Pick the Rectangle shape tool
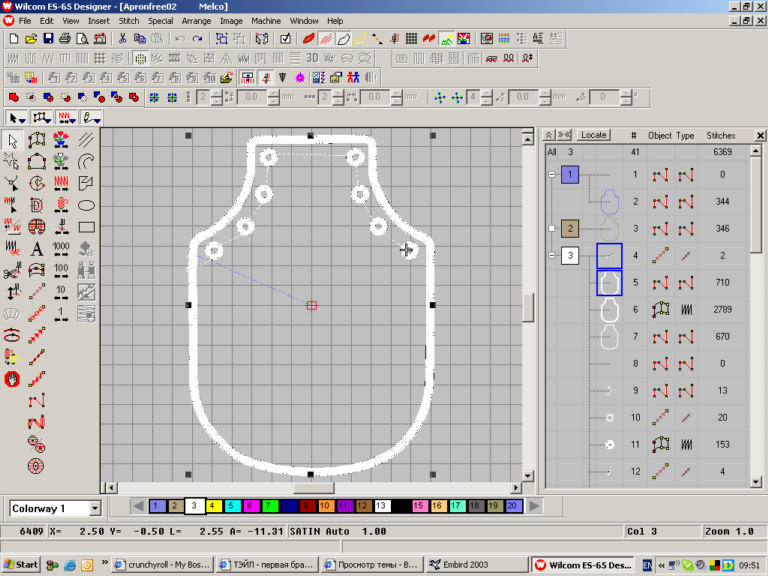The image size is (768, 576). [x=87, y=226]
